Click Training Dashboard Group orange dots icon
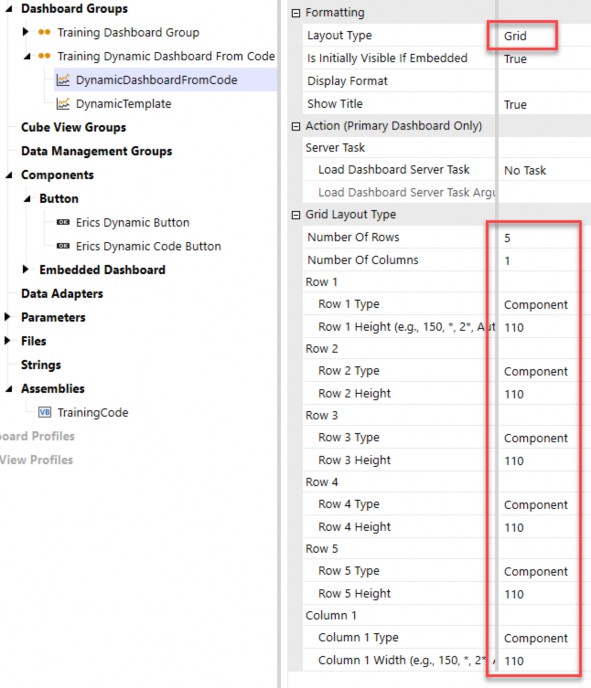Image resolution: width=591 pixels, height=688 pixels. coord(44,32)
